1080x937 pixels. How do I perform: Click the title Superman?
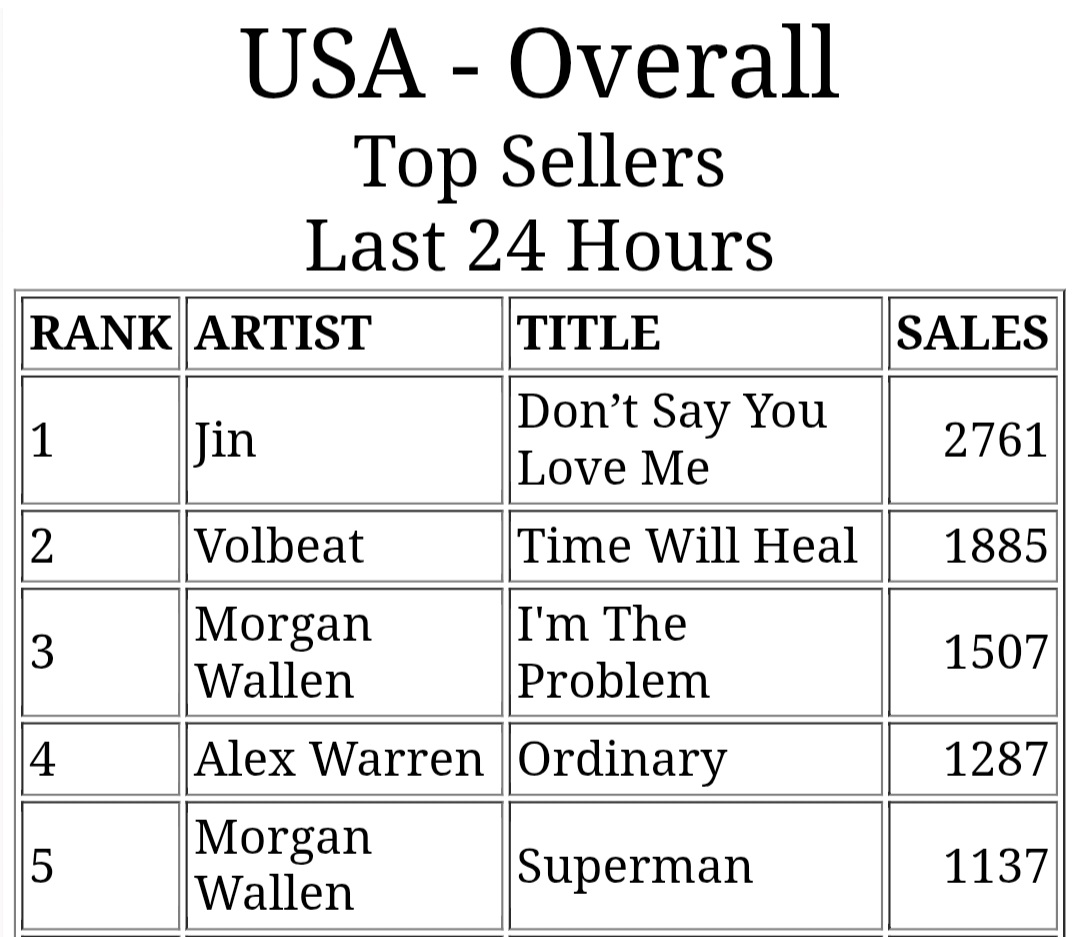[x=634, y=867]
